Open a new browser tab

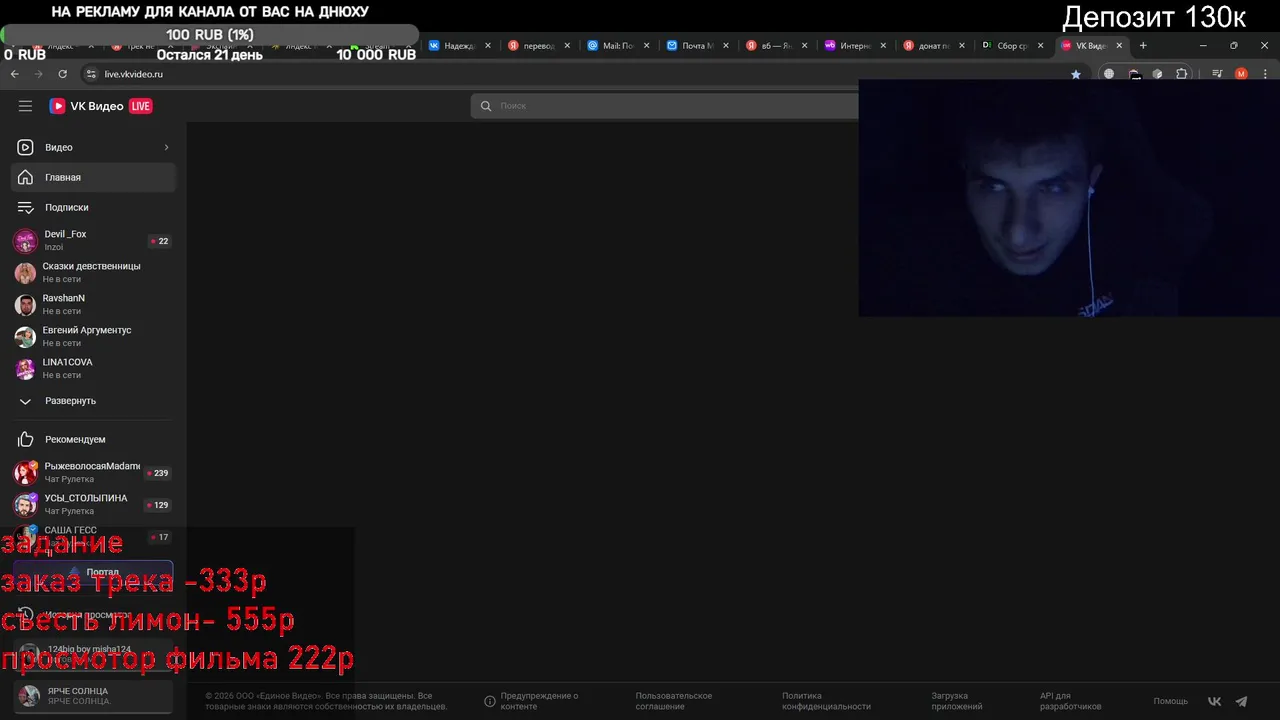pos(1143,45)
